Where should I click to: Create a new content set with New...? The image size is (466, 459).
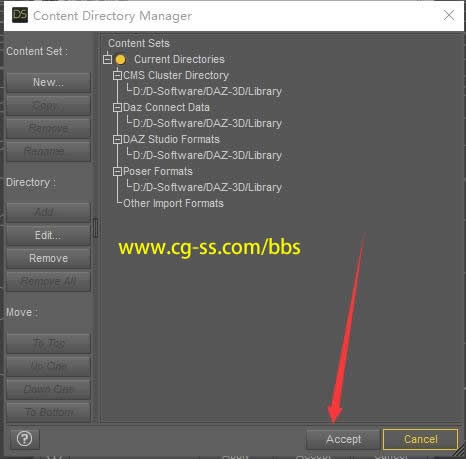[x=48, y=82]
